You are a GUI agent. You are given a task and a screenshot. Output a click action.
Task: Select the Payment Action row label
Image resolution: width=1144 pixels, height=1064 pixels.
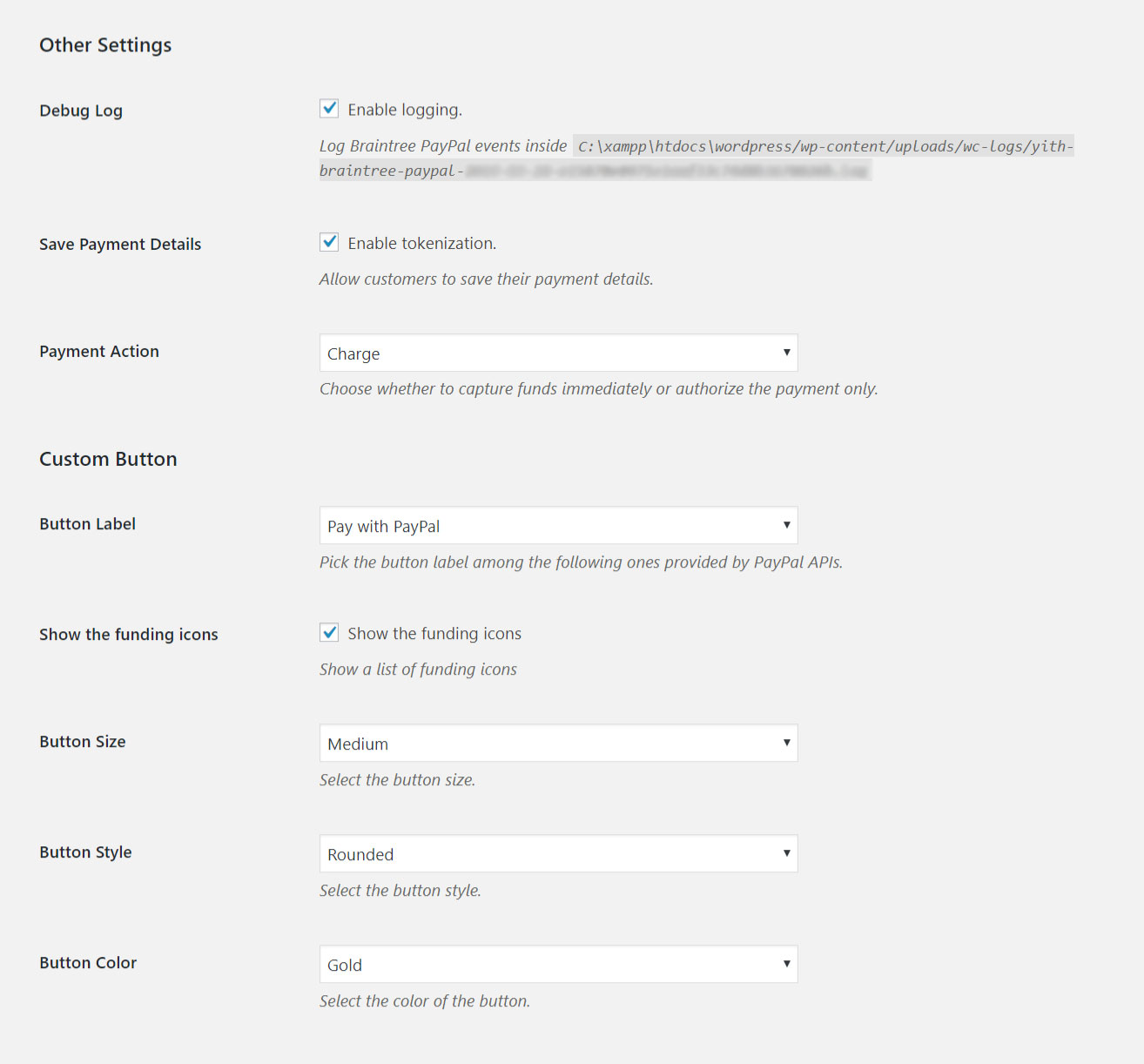[x=99, y=352]
